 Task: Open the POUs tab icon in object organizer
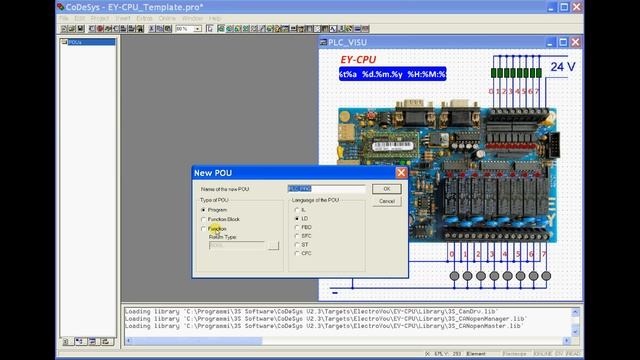[x=67, y=341]
